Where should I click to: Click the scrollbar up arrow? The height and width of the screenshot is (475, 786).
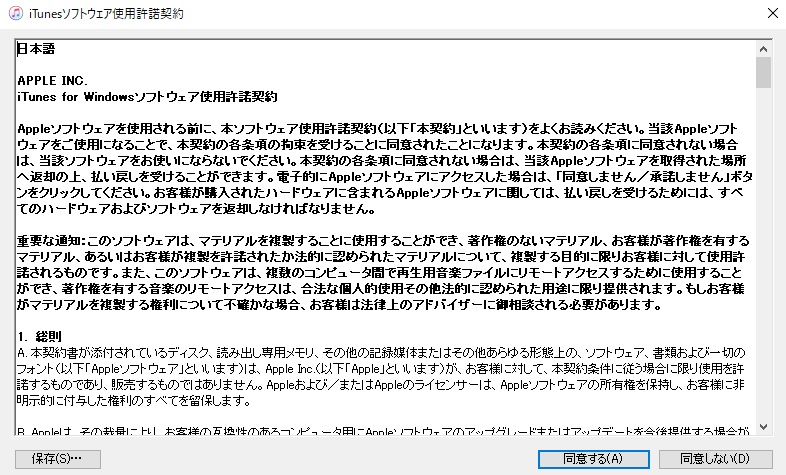coord(763,47)
